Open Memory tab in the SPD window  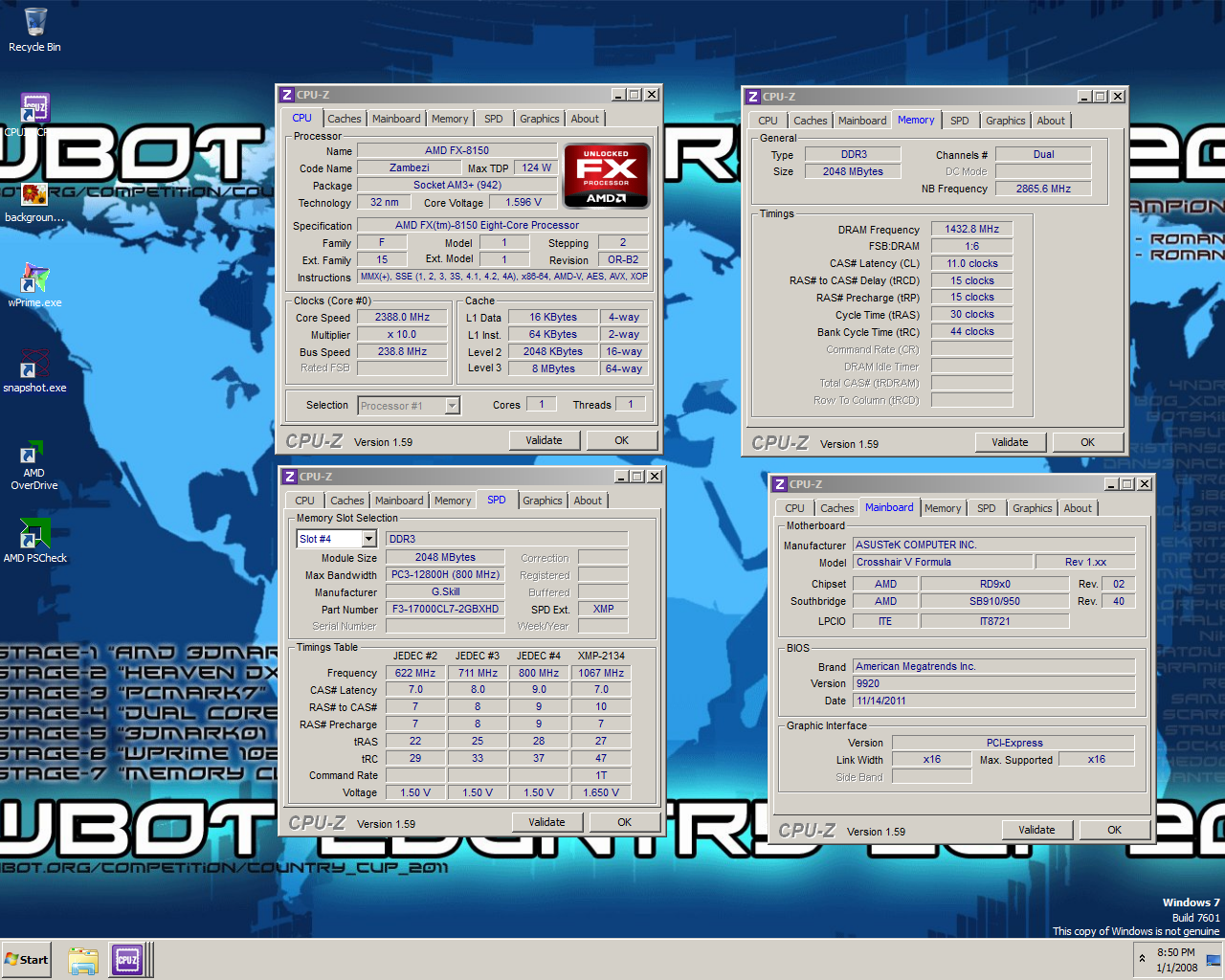coord(453,501)
